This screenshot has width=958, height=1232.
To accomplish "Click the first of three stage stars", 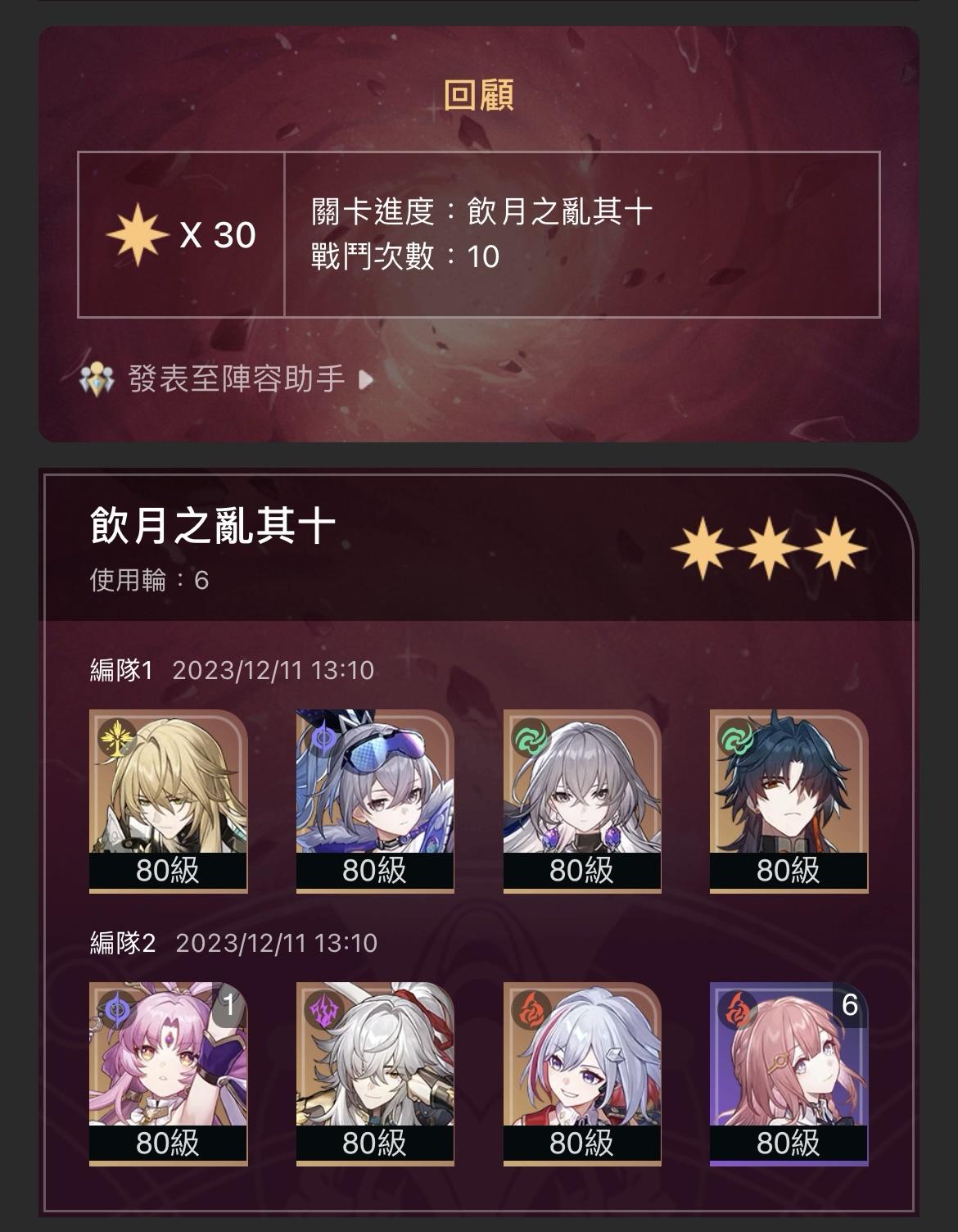I will (703, 548).
